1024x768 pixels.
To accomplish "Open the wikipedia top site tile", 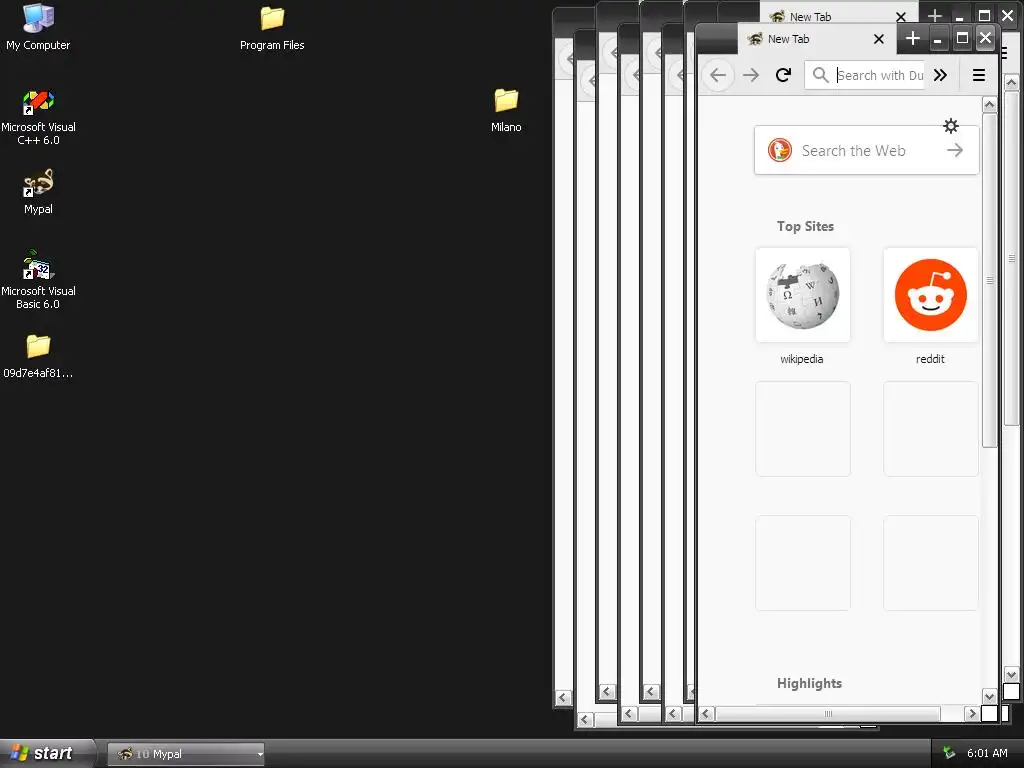I will tap(803, 295).
